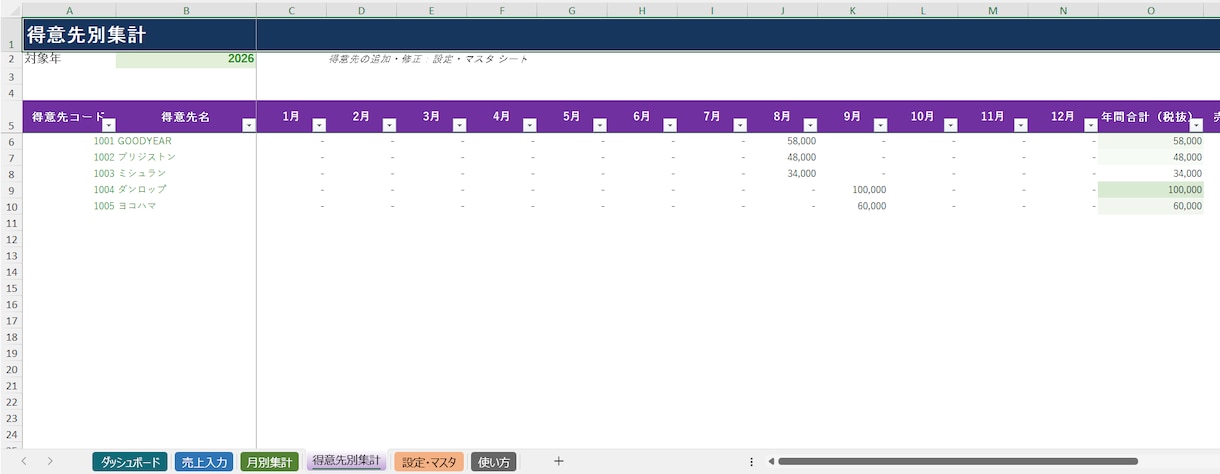Select row header 5
The image size is (1220, 474).
[x=11, y=116]
